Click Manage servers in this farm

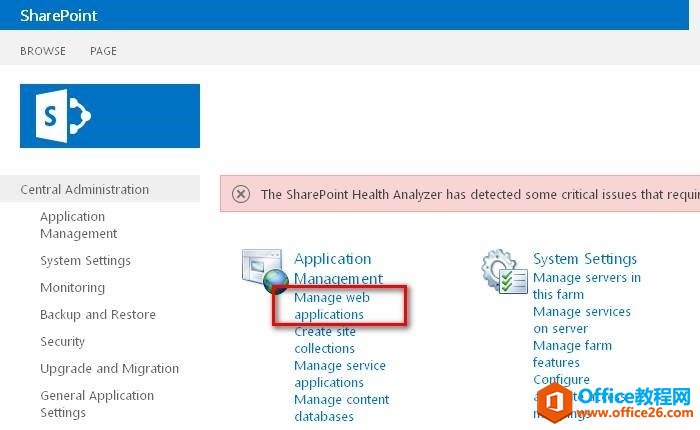[x=587, y=286]
